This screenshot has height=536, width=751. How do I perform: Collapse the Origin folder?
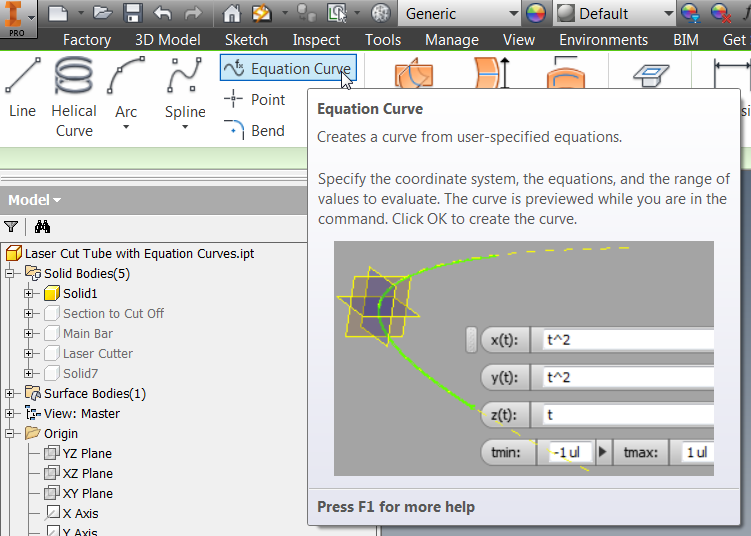pos(10,433)
